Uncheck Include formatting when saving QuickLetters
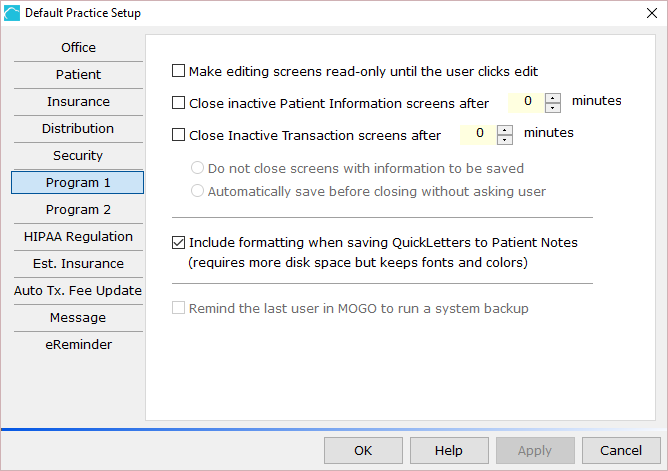Image resolution: width=668 pixels, height=471 pixels. click(179, 242)
